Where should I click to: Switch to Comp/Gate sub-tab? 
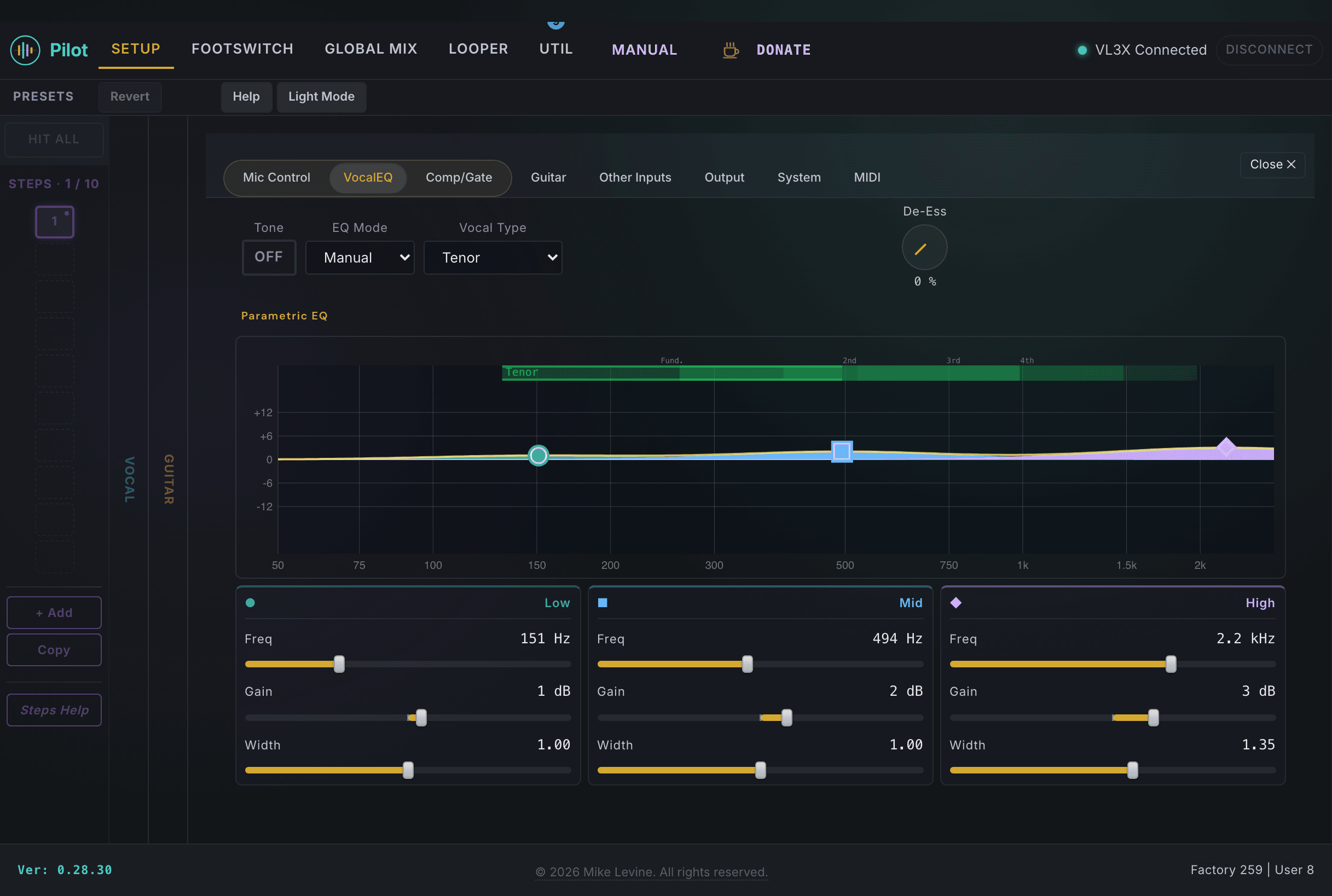459,178
